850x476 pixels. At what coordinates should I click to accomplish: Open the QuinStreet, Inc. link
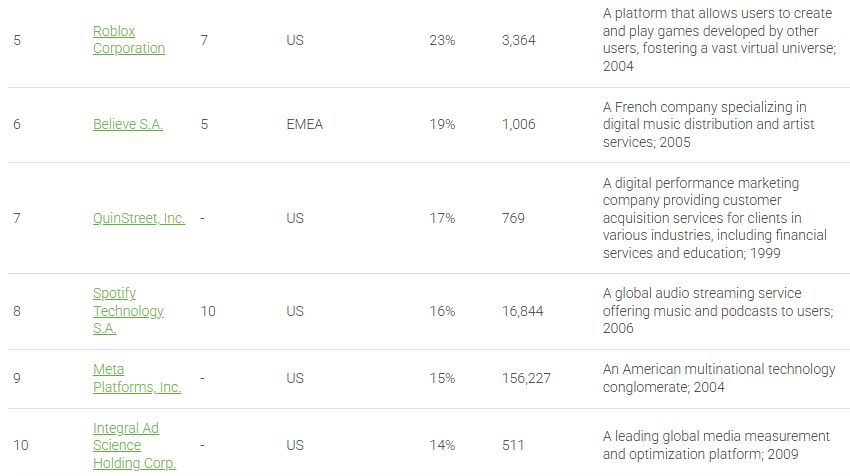[138, 218]
